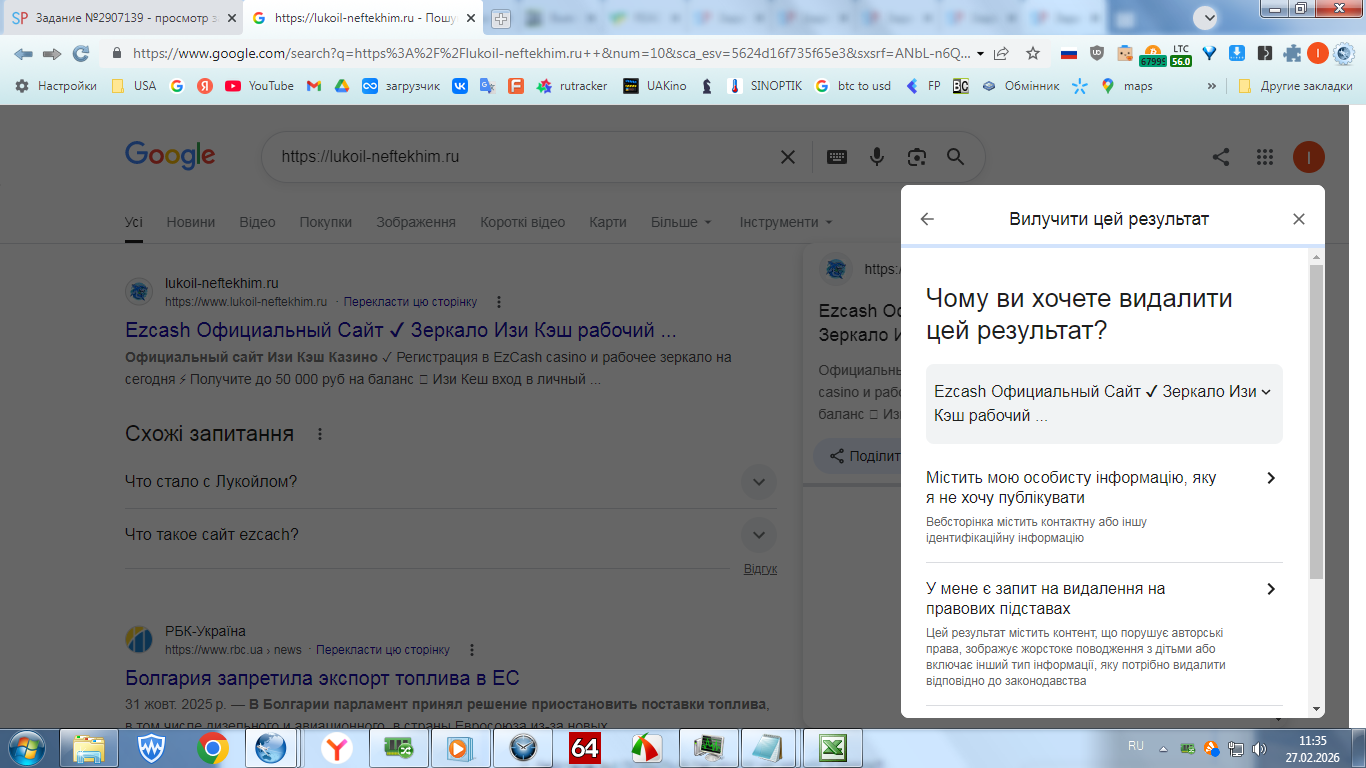Open the 'Більше' dropdown menu
Screen dimensions: 1366x768
(681, 222)
